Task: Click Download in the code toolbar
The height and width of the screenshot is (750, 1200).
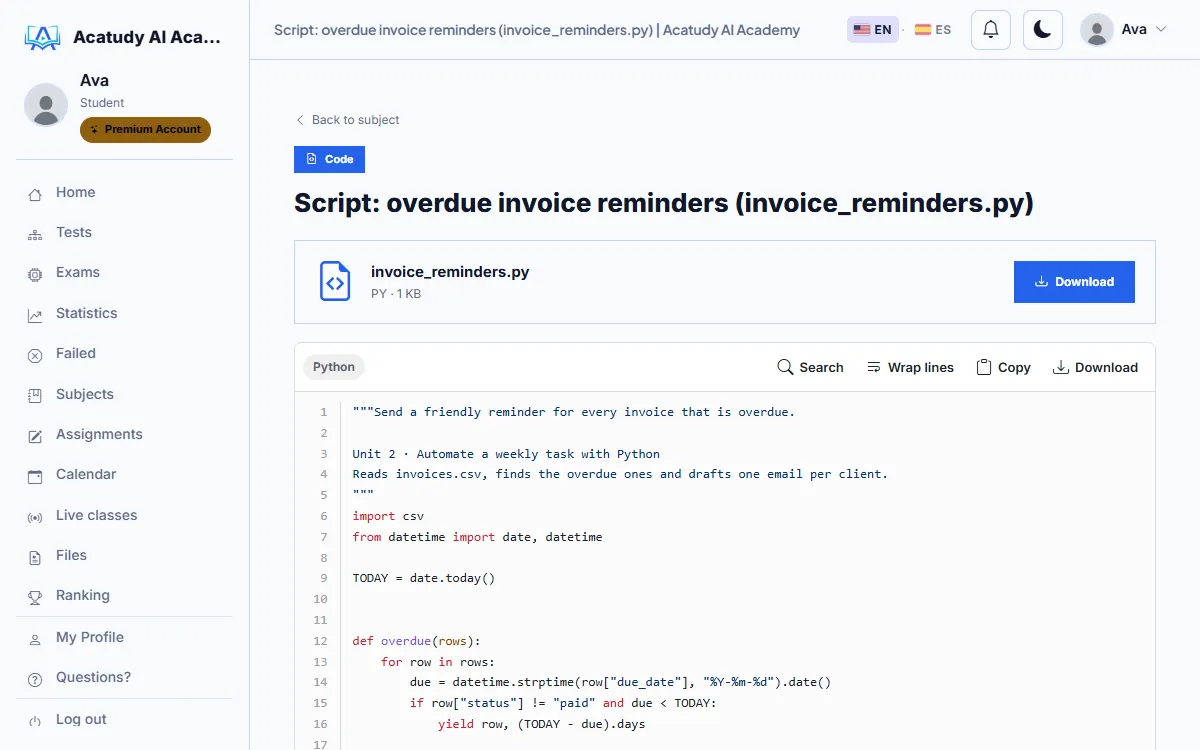Action: click(x=1095, y=367)
